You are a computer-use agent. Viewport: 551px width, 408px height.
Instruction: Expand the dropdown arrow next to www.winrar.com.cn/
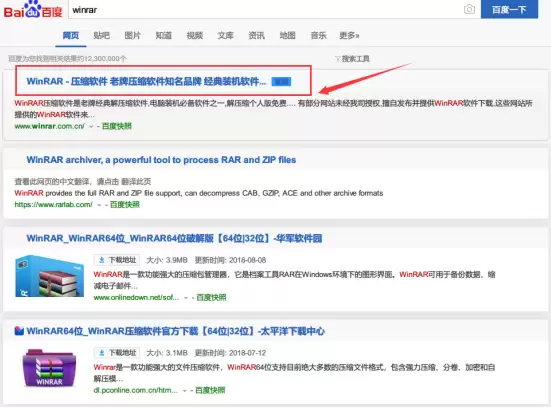click(x=91, y=127)
